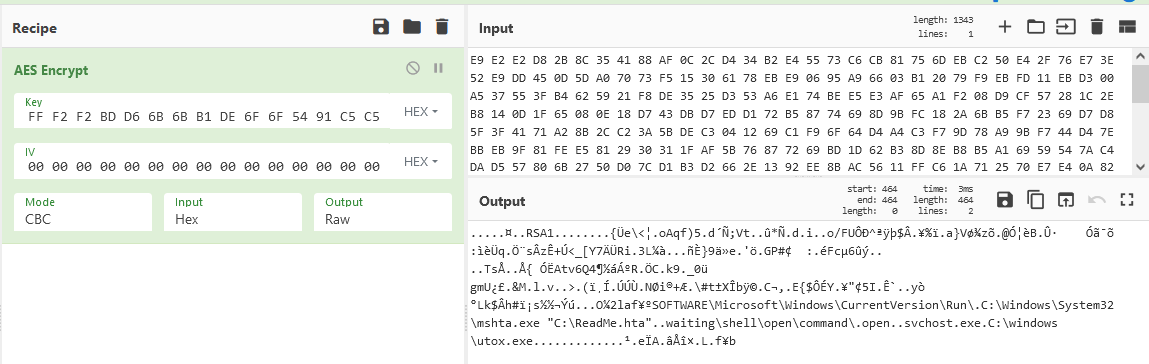Viewport: 1149px width, 364px height.
Task: Save the recipe with the disk icon
Action: pos(380,28)
